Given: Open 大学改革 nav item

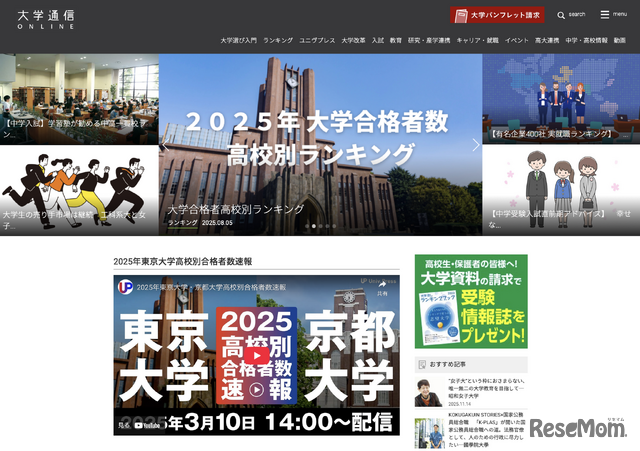Looking at the screenshot, I should [x=353, y=40].
